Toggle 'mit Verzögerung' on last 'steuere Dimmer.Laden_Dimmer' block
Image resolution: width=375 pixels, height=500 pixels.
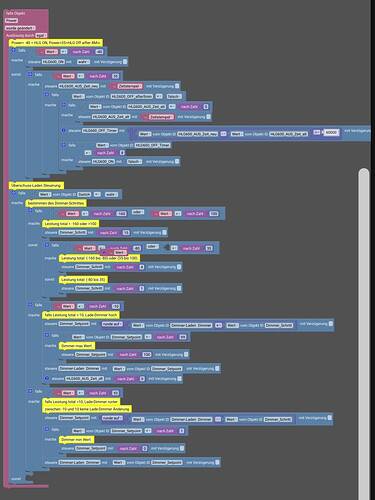217,462
